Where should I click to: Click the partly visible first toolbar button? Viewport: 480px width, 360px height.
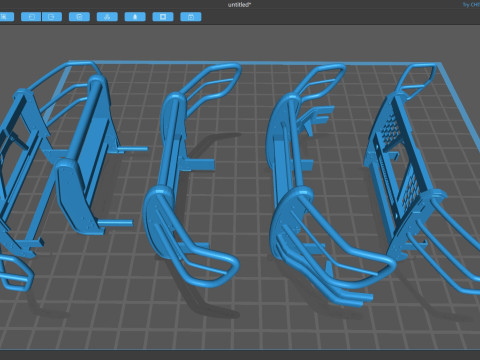coord(7,17)
